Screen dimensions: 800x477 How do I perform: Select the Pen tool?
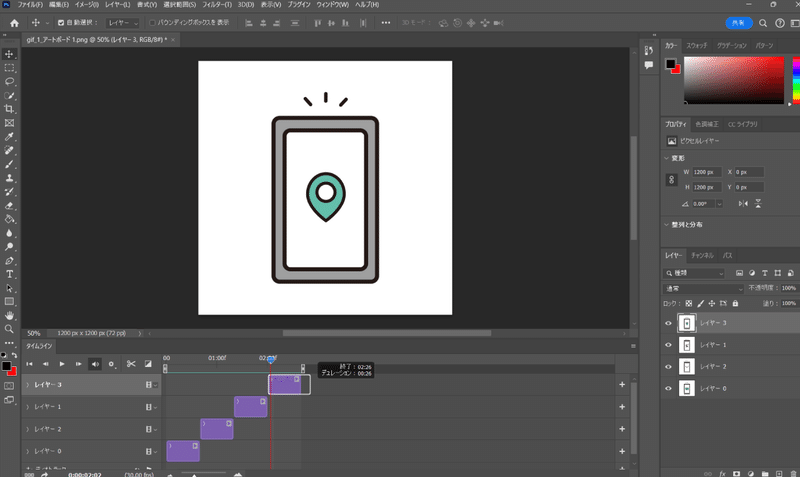click(9, 261)
